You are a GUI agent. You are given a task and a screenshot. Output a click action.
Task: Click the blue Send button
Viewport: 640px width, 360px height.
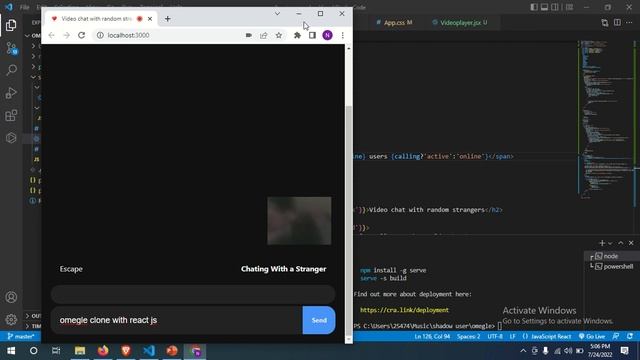click(x=319, y=320)
